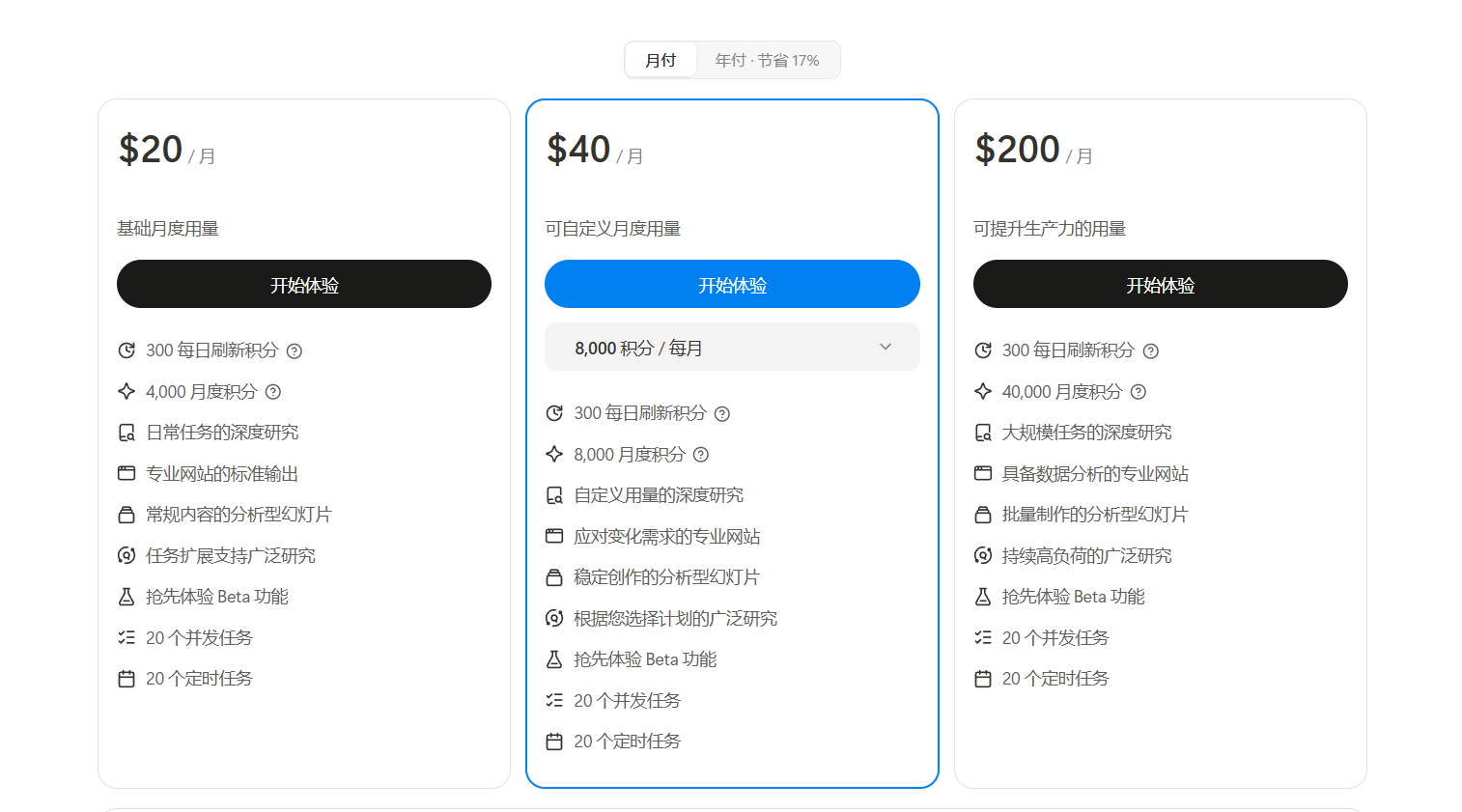Click browser window icon next to 应对变化需求的专业网站

(554, 536)
